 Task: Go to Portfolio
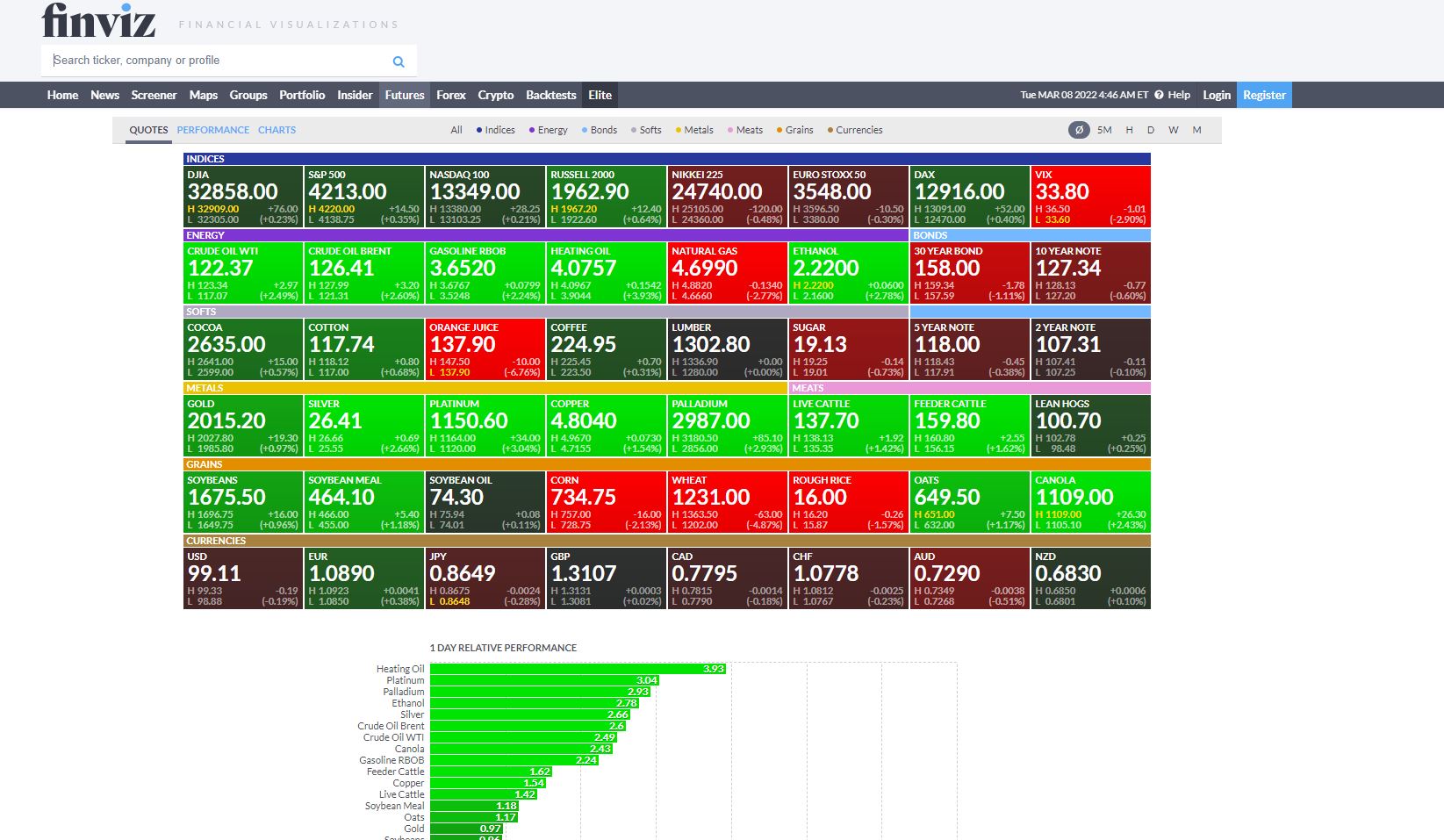pyautogui.click(x=302, y=95)
